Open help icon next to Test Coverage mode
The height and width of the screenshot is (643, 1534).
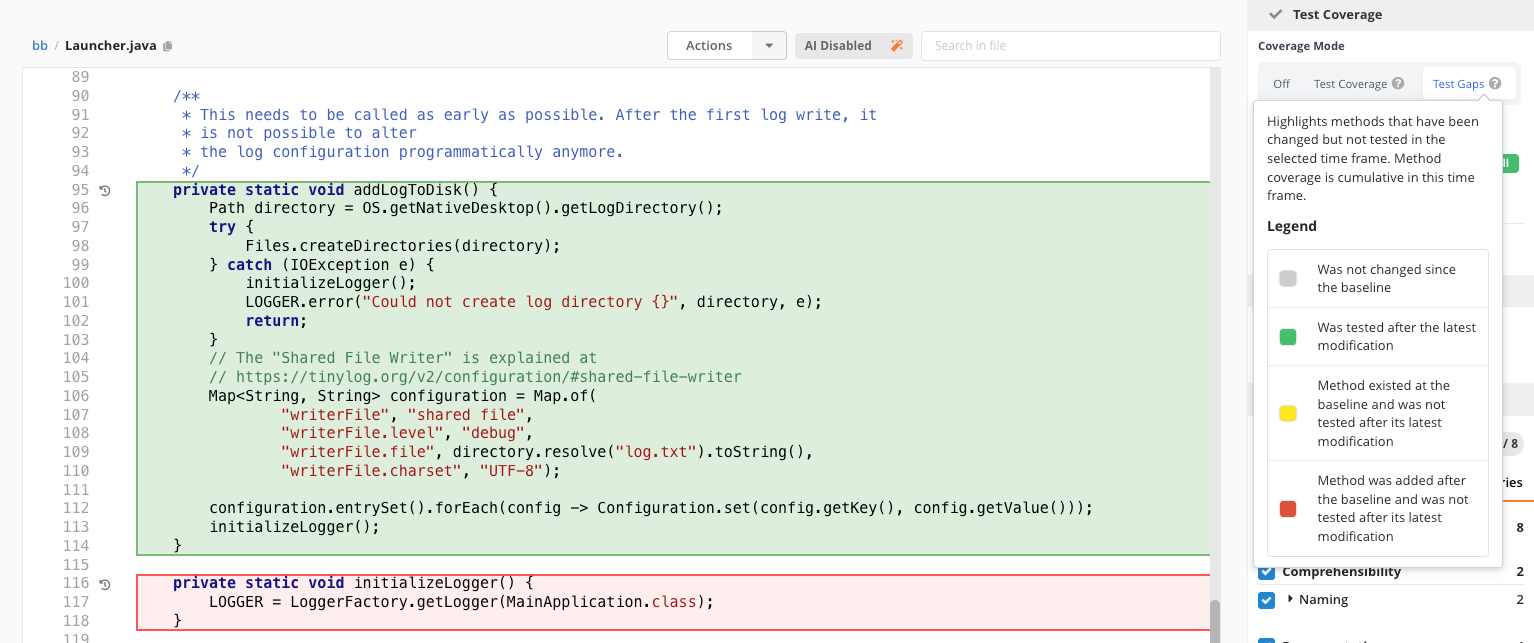pyautogui.click(x=1398, y=84)
